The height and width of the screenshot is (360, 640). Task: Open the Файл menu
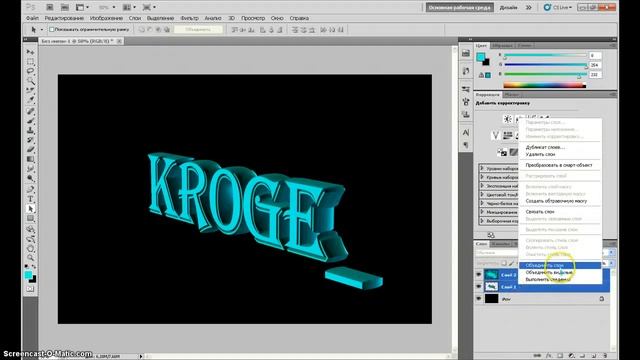(x=32, y=18)
